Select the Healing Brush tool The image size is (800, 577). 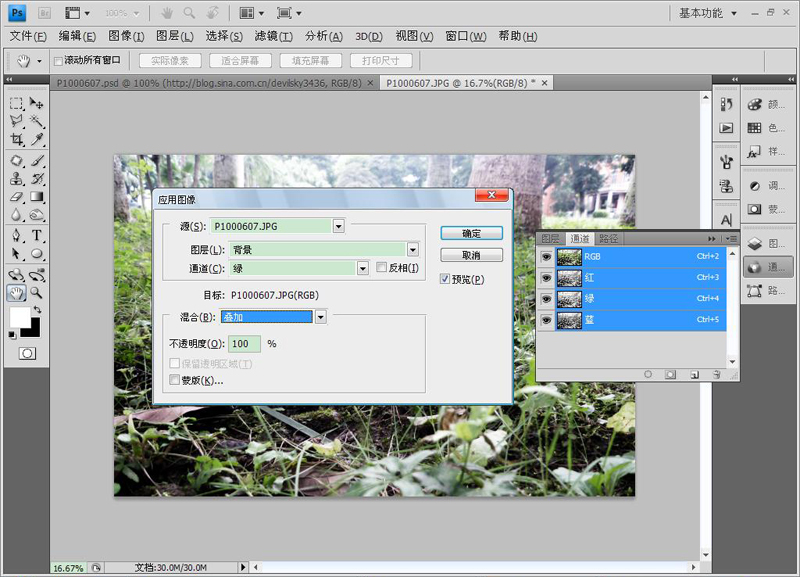(16, 161)
